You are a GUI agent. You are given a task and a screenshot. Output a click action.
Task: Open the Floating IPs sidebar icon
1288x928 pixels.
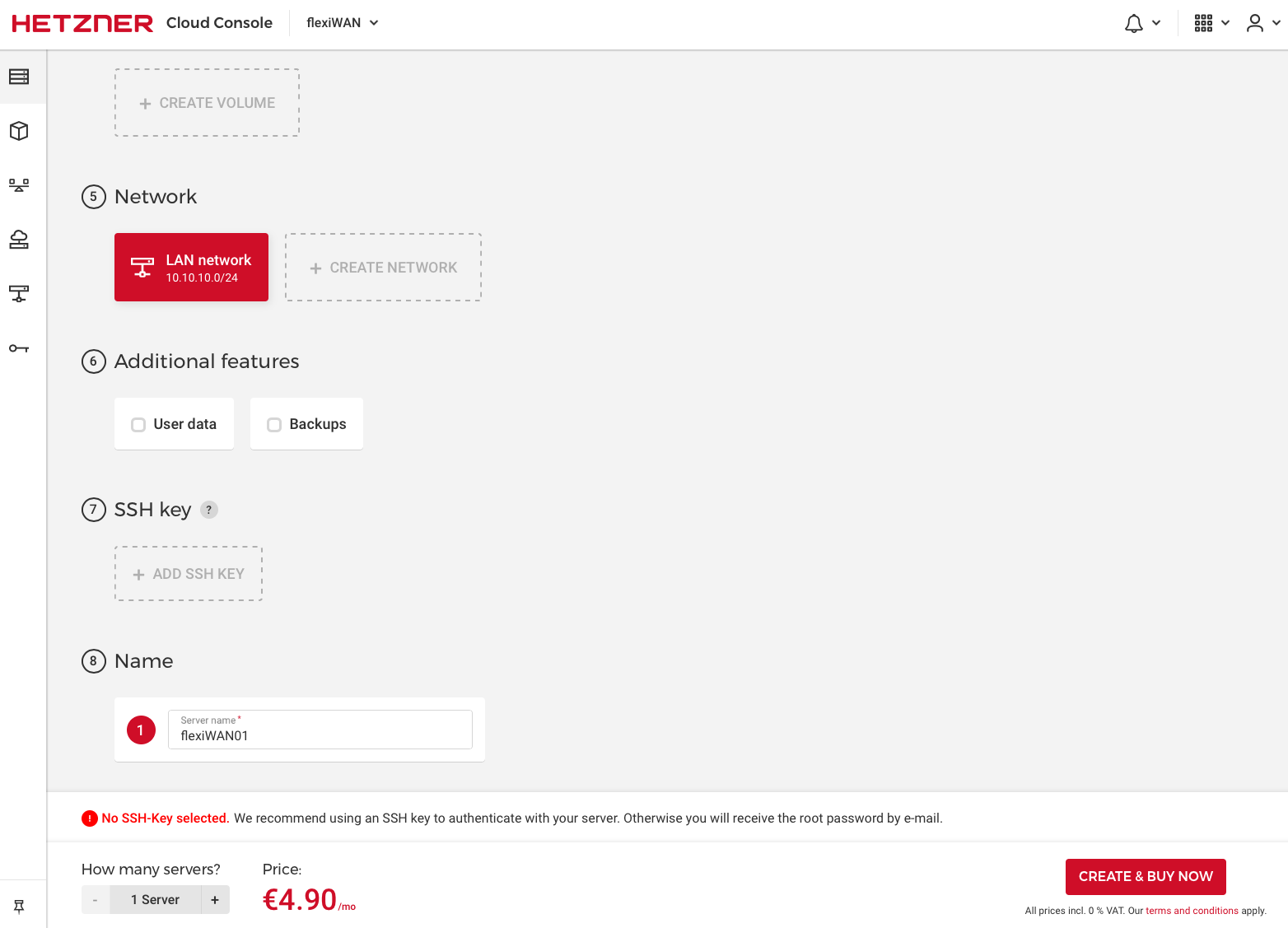tap(19, 240)
